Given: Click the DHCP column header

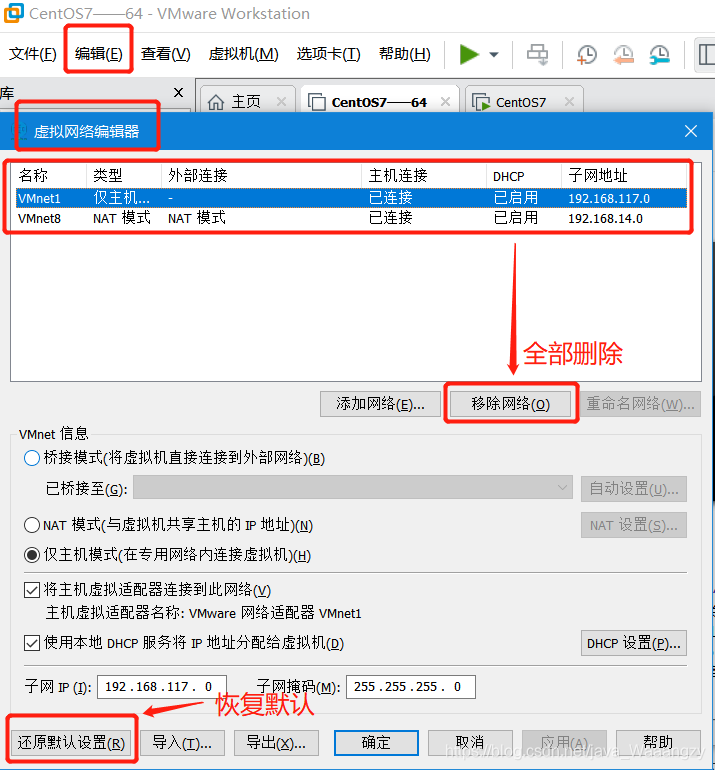Looking at the screenshot, I should point(524,175).
